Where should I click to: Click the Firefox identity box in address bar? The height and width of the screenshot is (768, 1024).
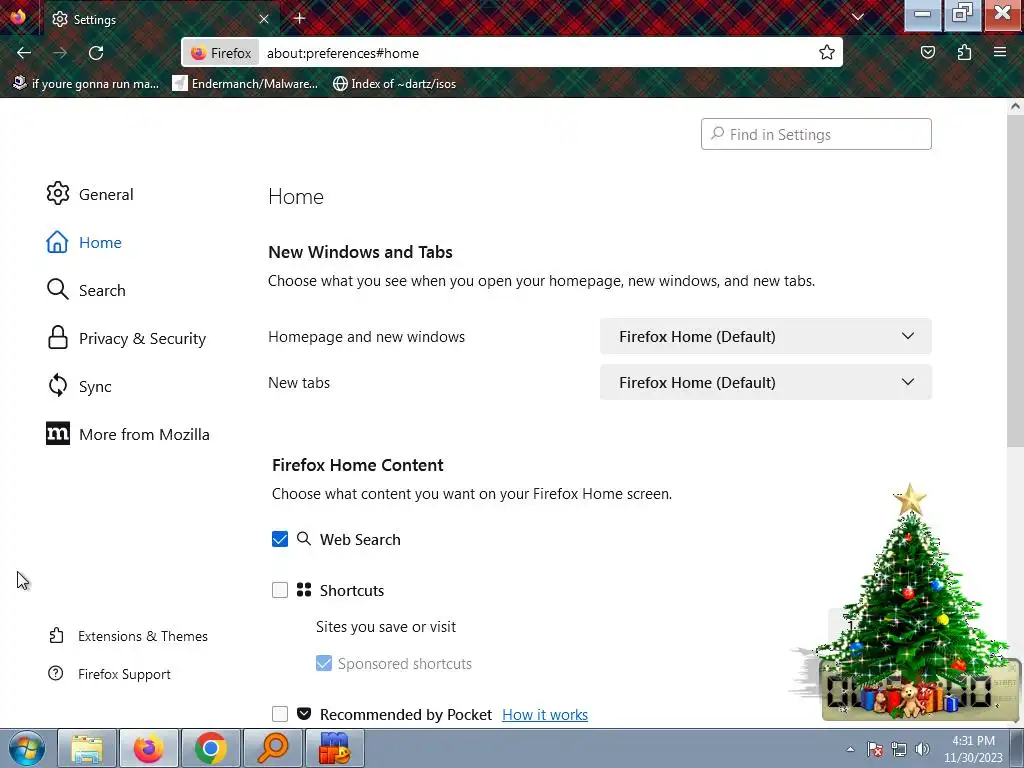tap(221, 53)
